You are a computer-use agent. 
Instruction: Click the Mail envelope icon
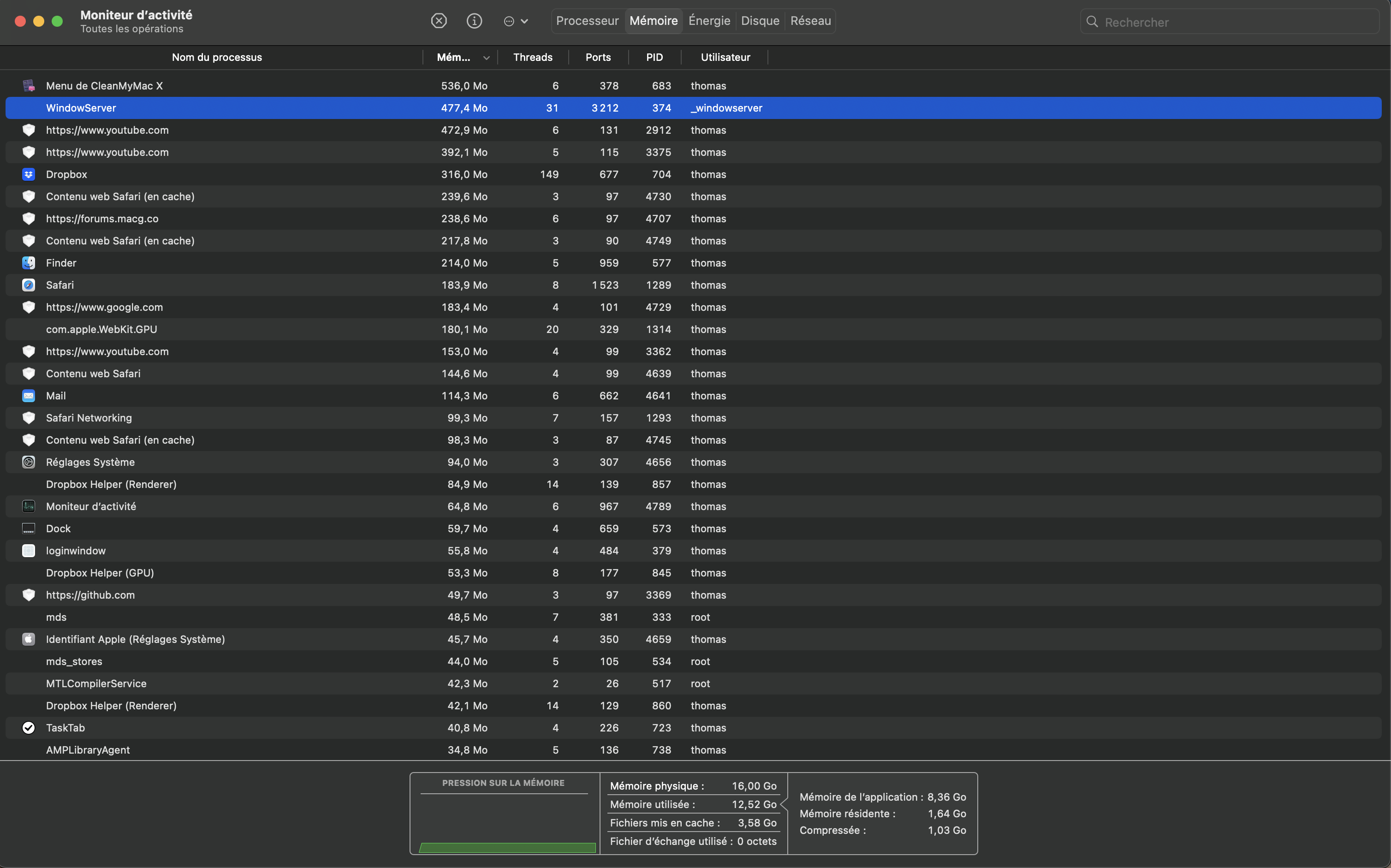(x=29, y=396)
